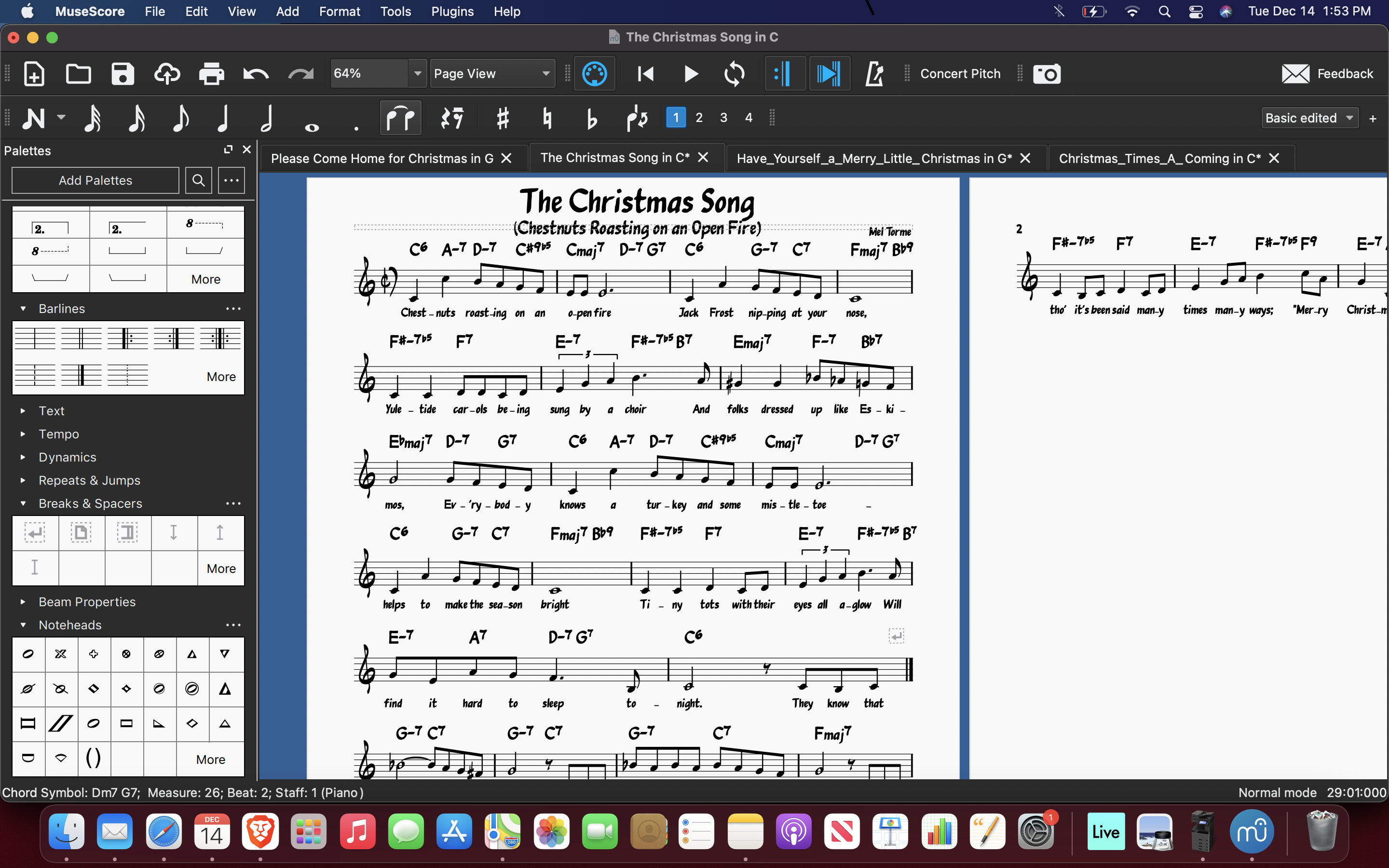Screen dimensions: 1389x868
Task: Print the score with printer icon
Action: 211,74
